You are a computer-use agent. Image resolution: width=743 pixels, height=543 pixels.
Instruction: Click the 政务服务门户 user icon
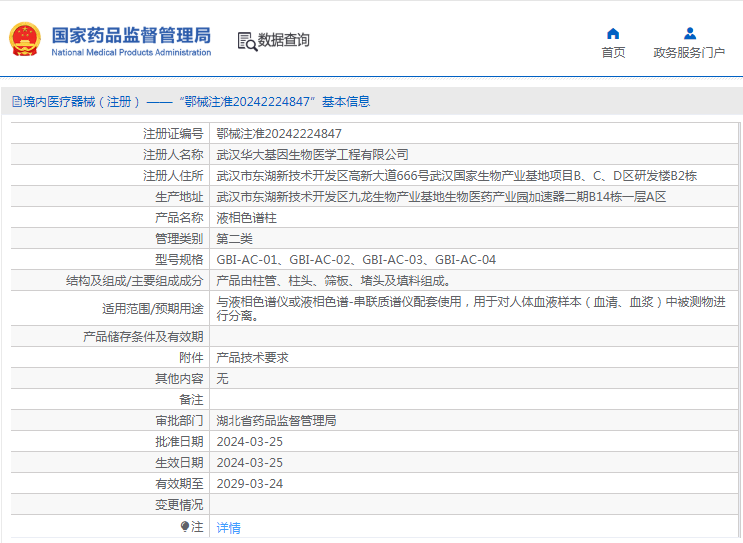coord(690,34)
